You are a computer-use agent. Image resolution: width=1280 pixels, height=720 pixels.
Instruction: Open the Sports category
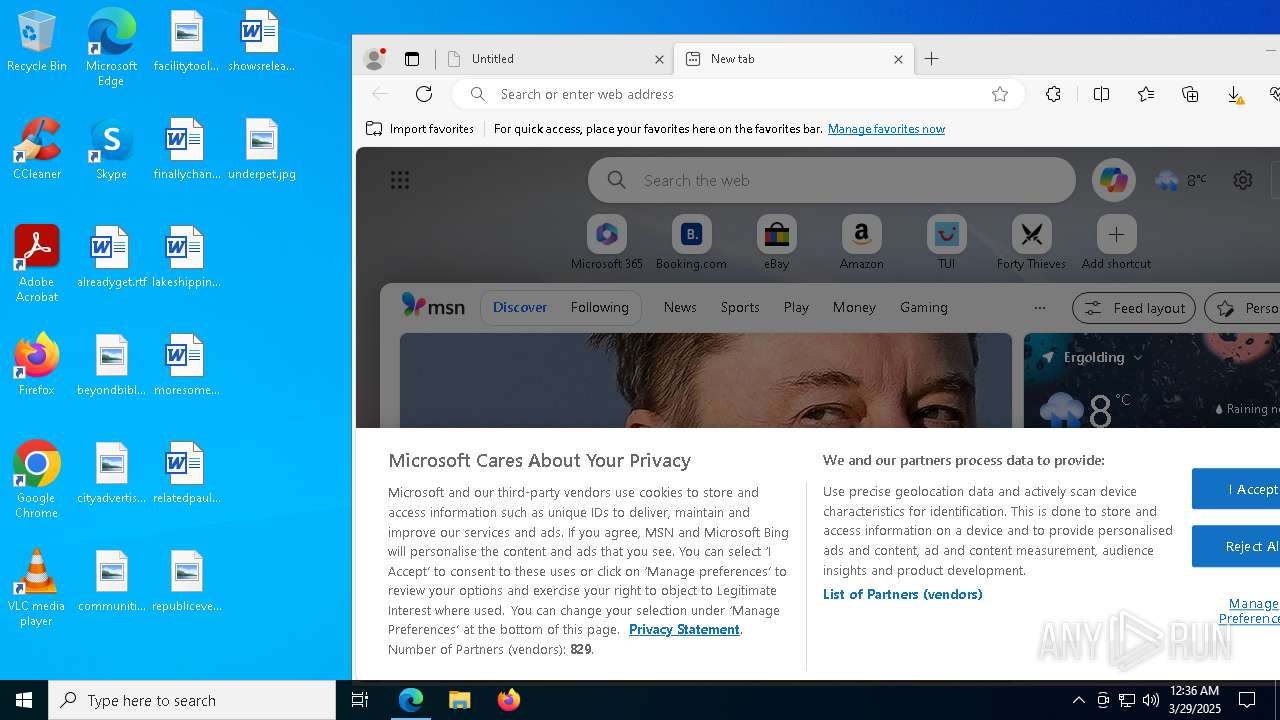[x=740, y=308]
